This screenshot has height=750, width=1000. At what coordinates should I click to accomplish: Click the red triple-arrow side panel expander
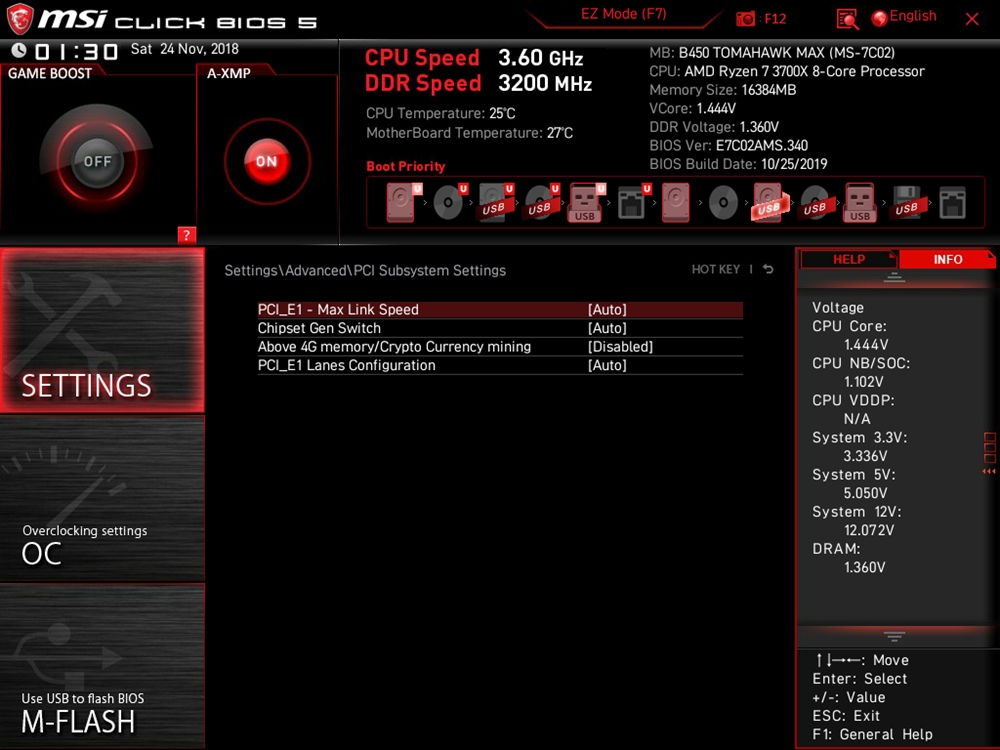(989, 471)
